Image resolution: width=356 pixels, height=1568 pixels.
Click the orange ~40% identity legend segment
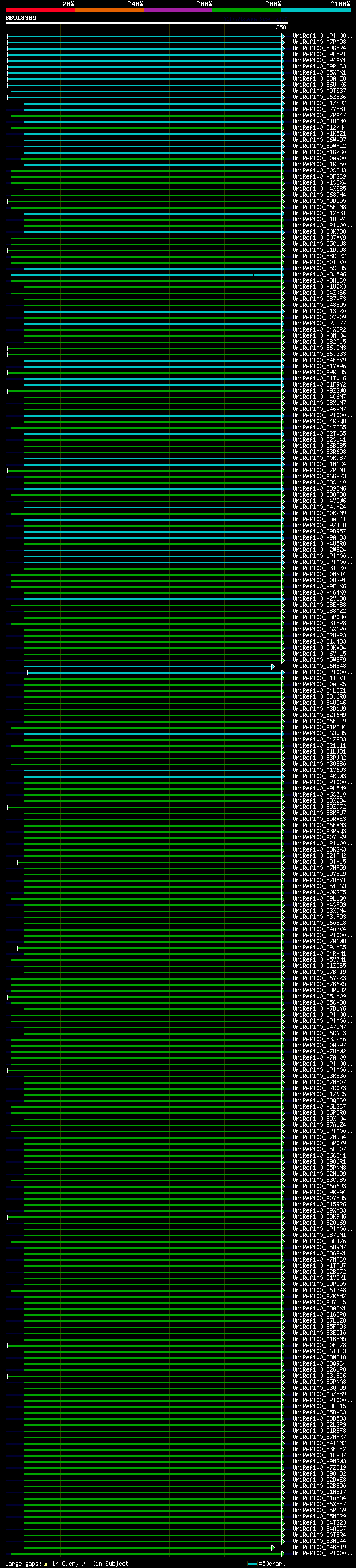(x=110, y=10)
